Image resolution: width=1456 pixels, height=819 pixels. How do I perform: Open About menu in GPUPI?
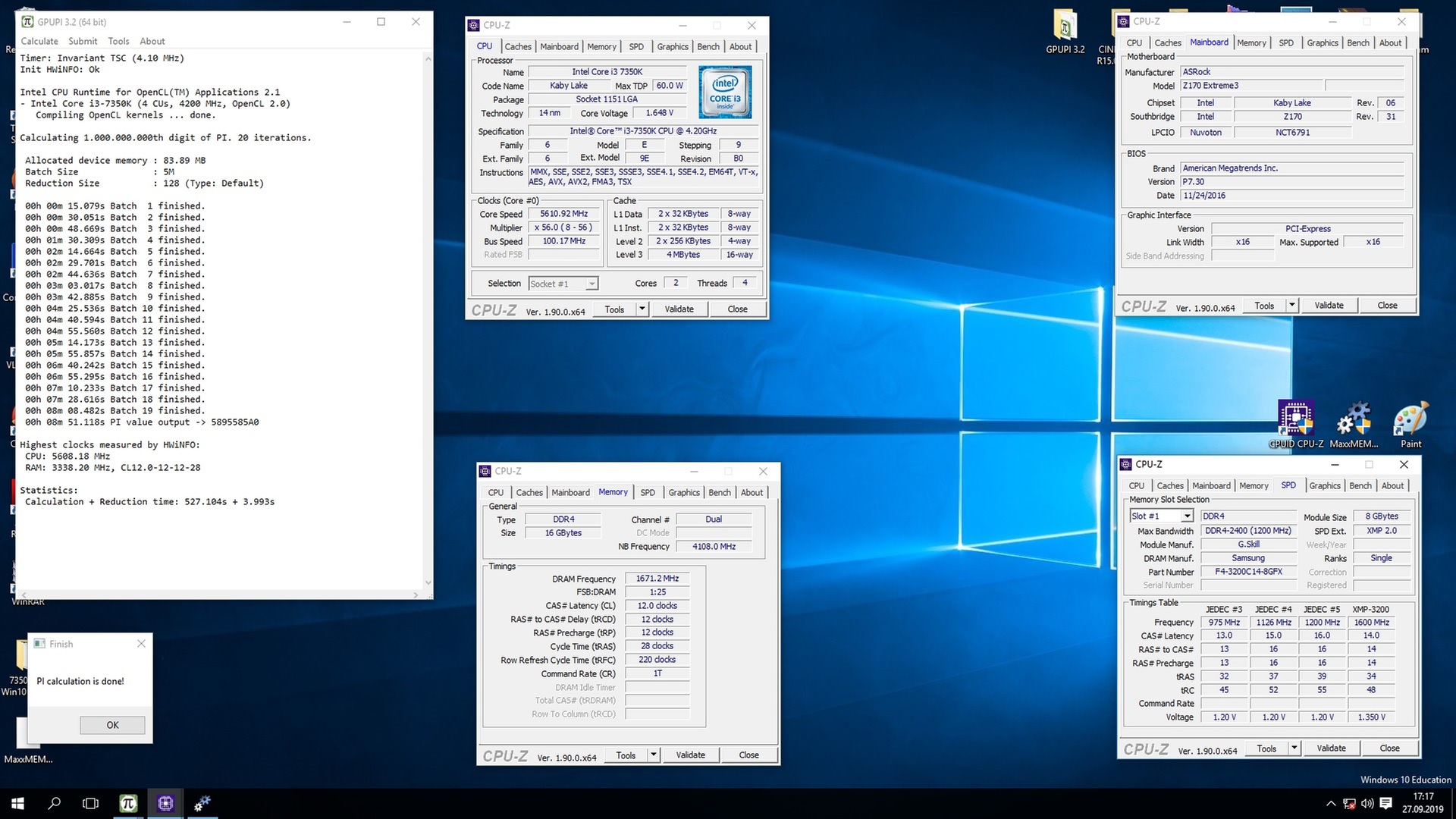pyautogui.click(x=152, y=41)
